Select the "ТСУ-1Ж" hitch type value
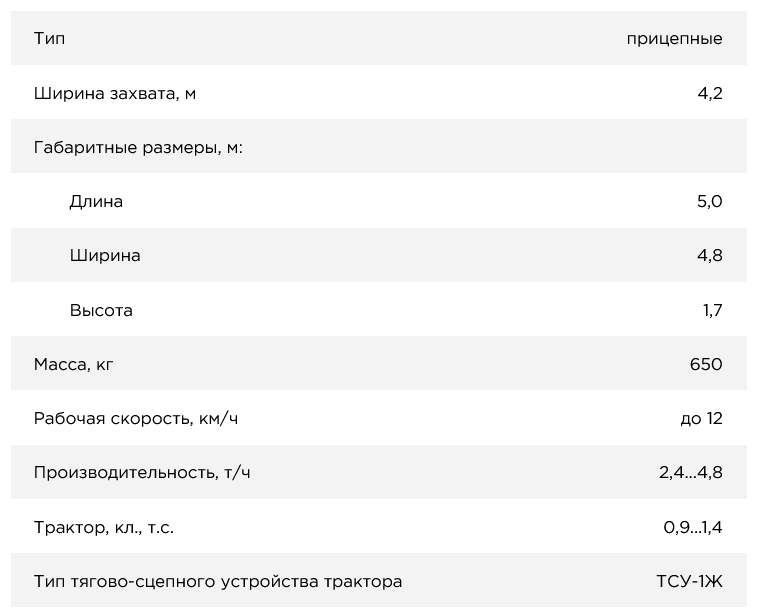The width and height of the screenshot is (759, 612). point(689,581)
